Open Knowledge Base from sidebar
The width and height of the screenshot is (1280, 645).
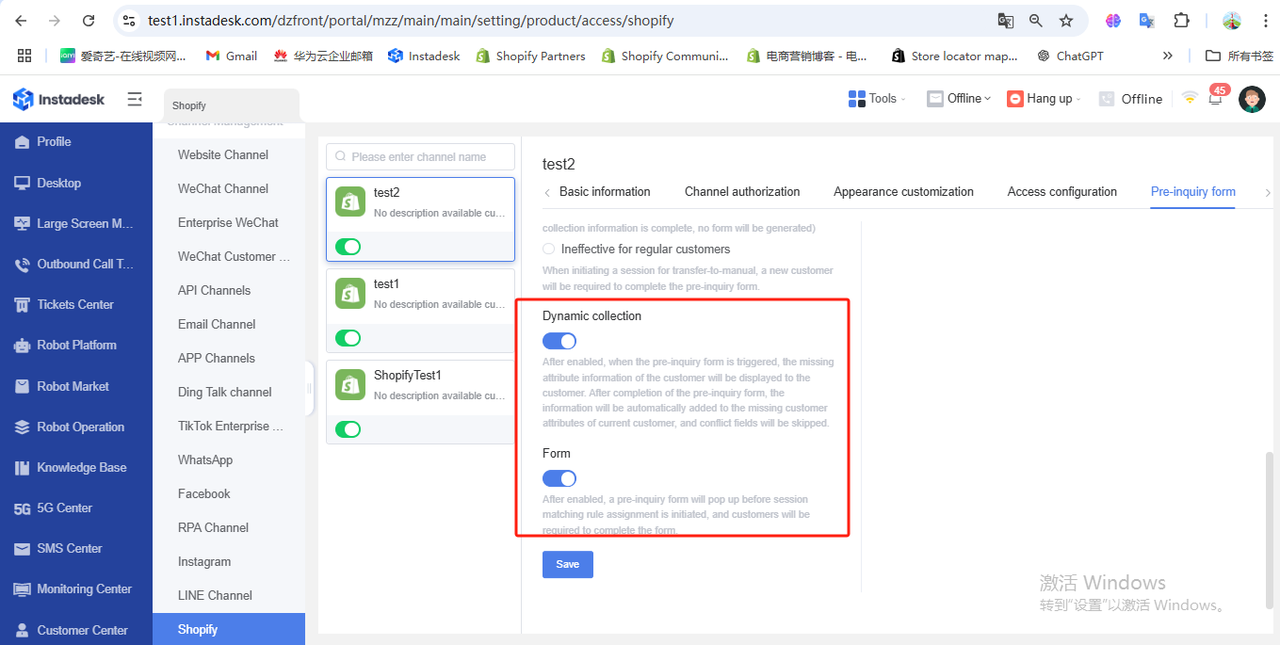[81, 467]
